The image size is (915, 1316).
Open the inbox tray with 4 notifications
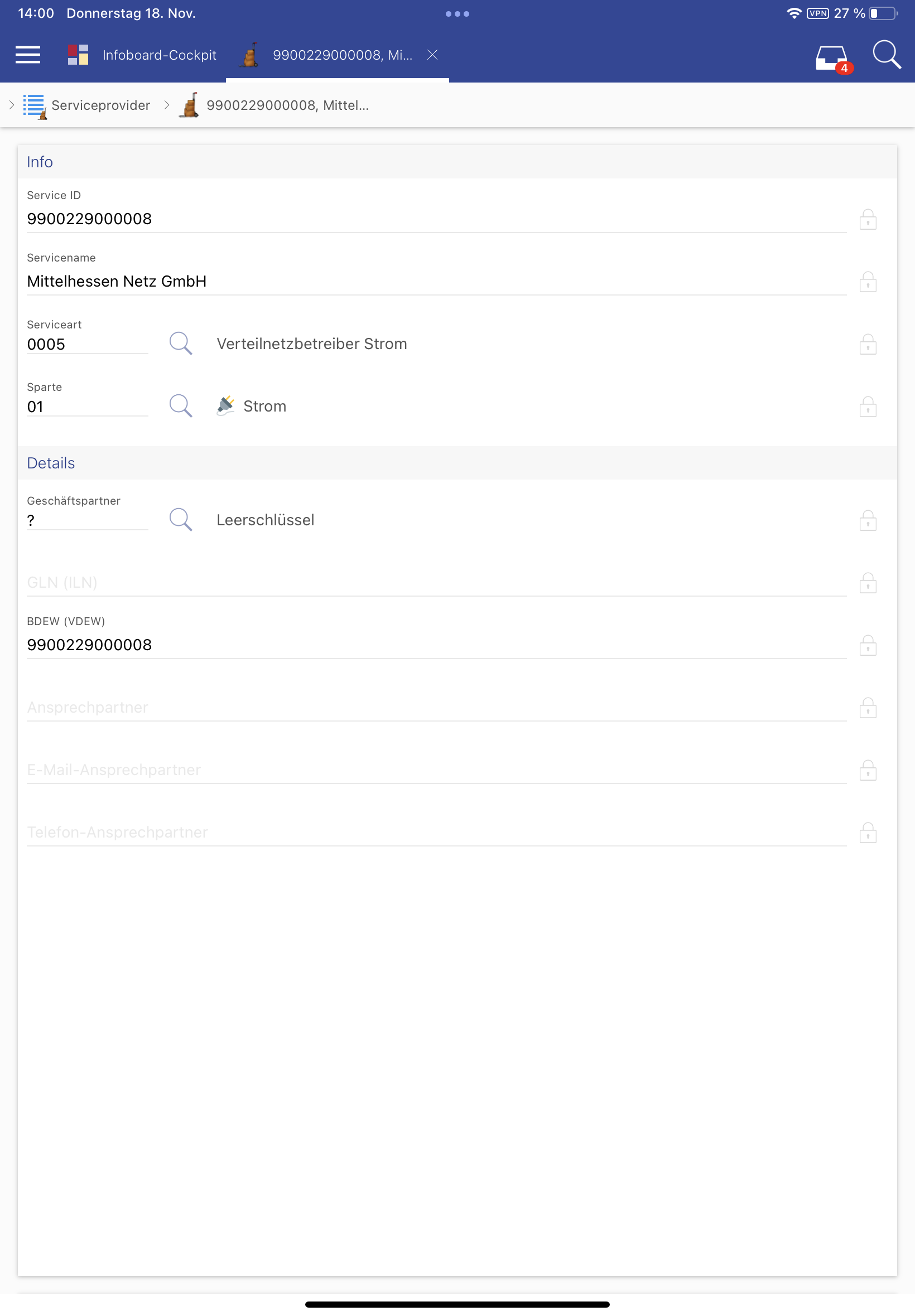pos(831,57)
